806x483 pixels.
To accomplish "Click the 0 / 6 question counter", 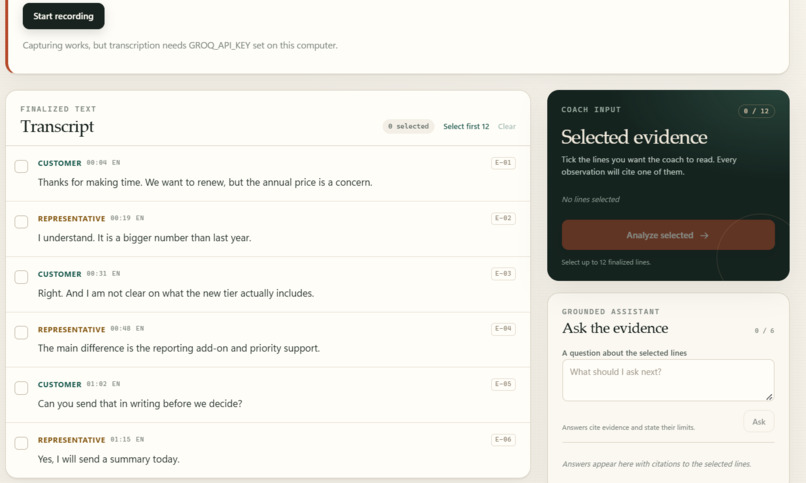I will 764,330.
